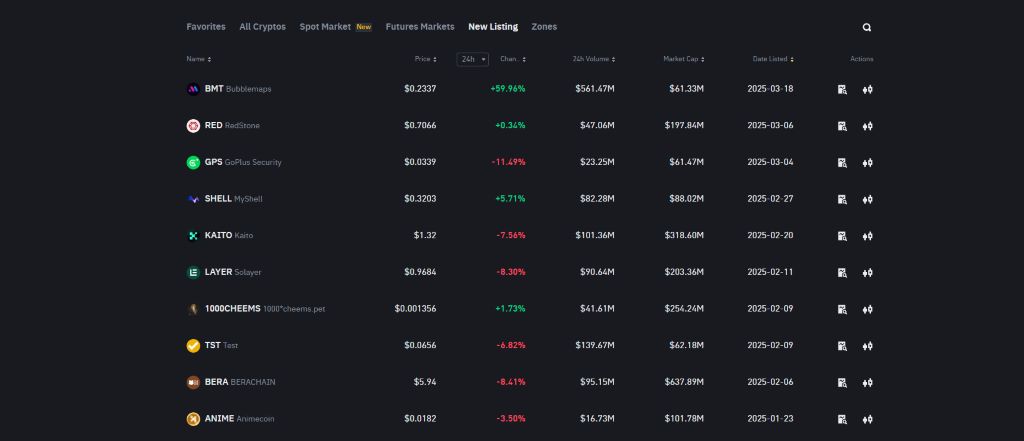Click the Actions column header
The width and height of the screenshot is (1024, 441).
coord(861,59)
